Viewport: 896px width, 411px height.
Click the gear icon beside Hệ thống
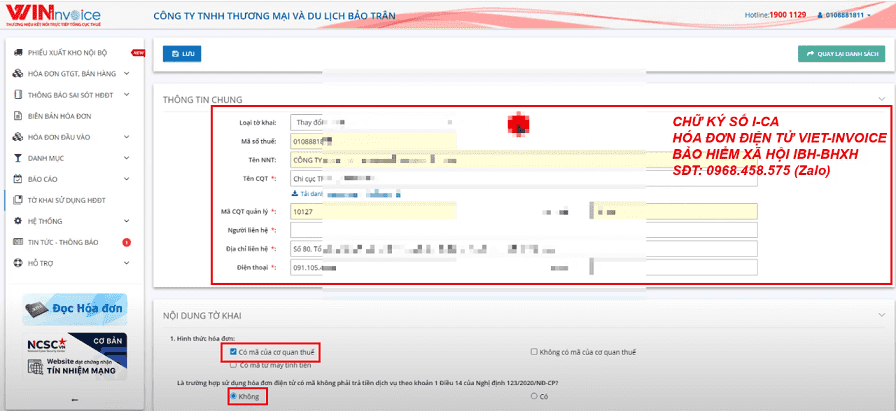(x=18, y=221)
